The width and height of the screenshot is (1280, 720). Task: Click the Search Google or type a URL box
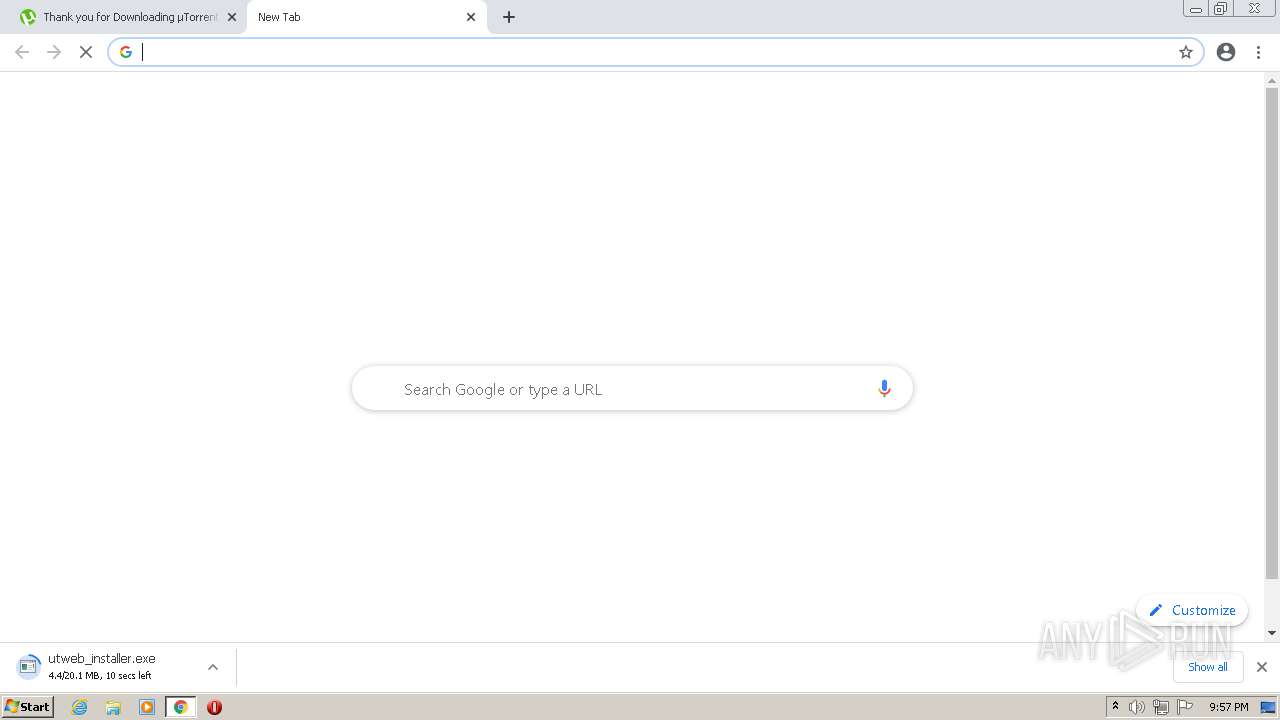[632, 389]
